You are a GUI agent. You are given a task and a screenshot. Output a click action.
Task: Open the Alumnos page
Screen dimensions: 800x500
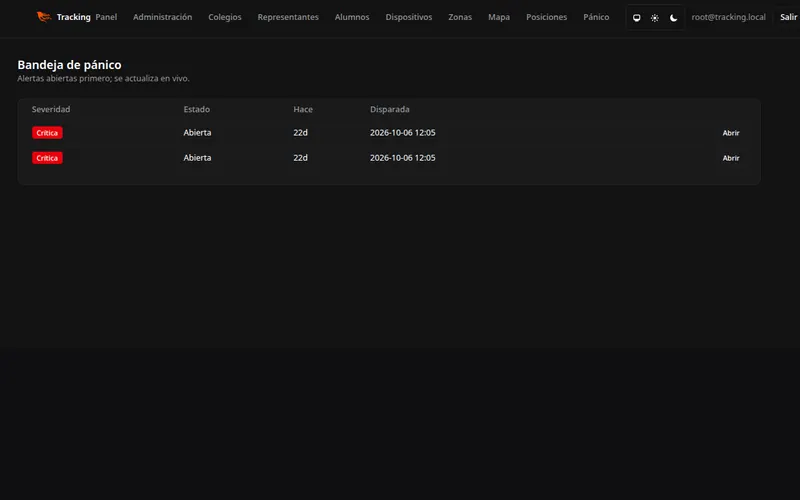click(352, 17)
